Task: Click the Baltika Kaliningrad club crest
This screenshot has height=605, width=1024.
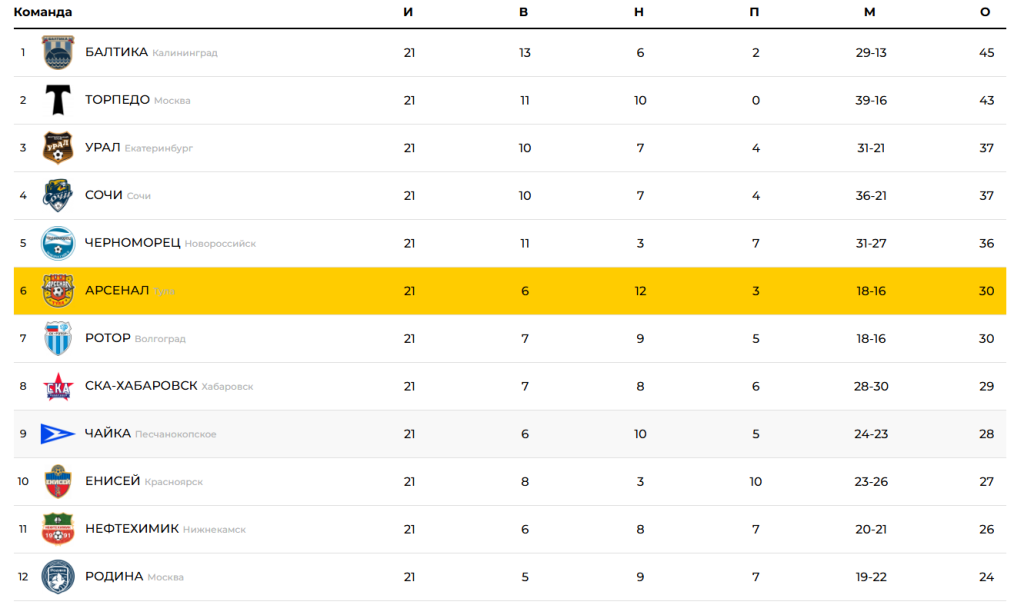Action: [x=58, y=52]
